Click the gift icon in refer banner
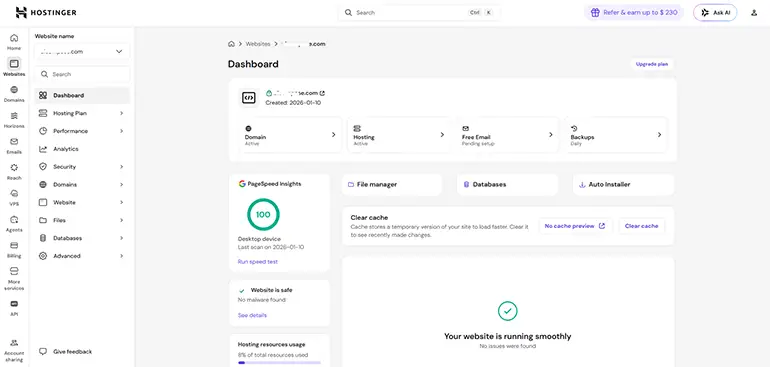Viewport: 770px width, 367px height. 595,13
